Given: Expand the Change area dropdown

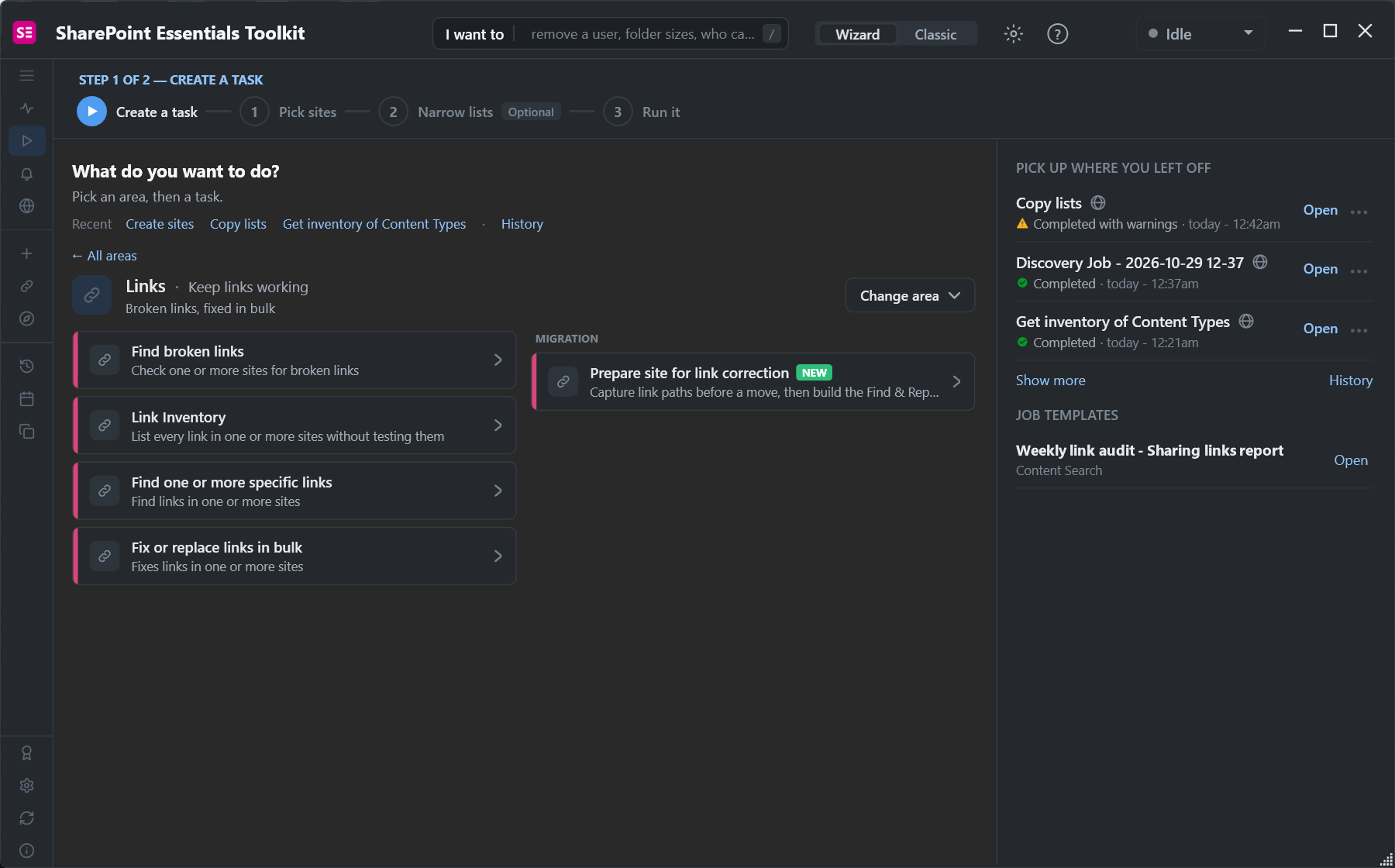Looking at the screenshot, I should pos(910,295).
